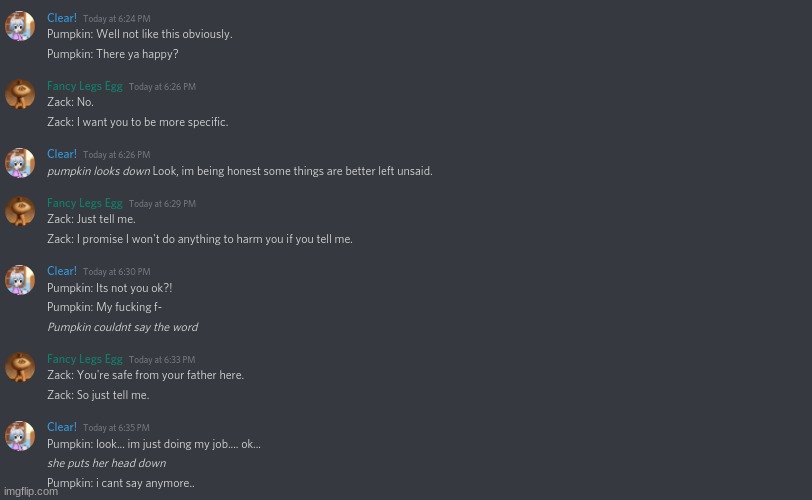Image resolution: width=812 pixels, height=500 pixels.
Task: Click the Fancy Legs Egg username at 6:33 PM
Action: pyautogui.click(x=85, y=359)
